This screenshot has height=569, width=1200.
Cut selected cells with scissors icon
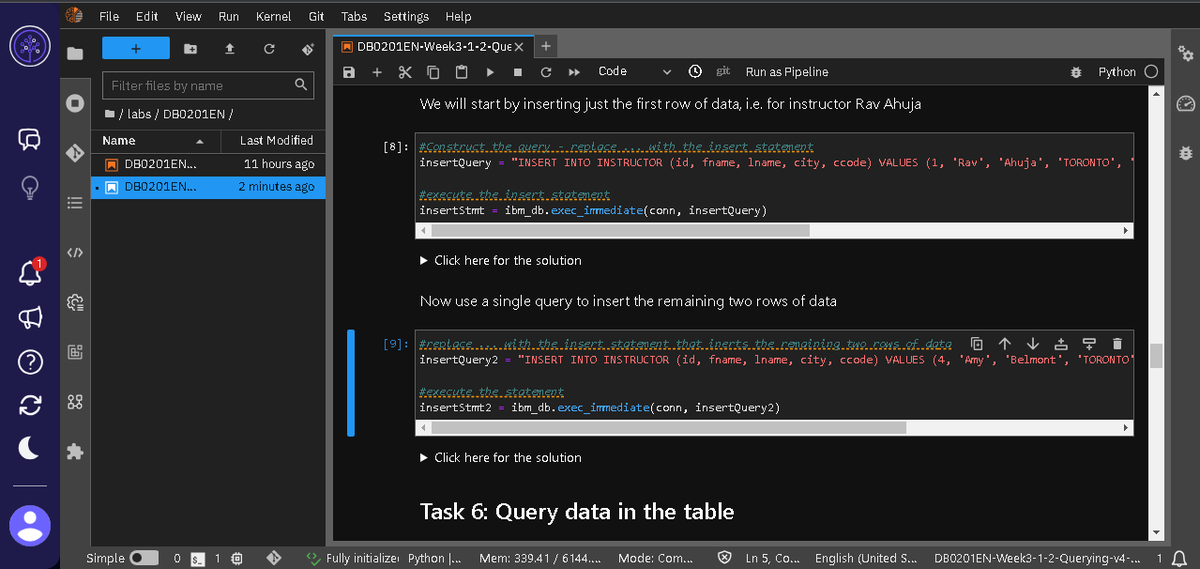405,72
